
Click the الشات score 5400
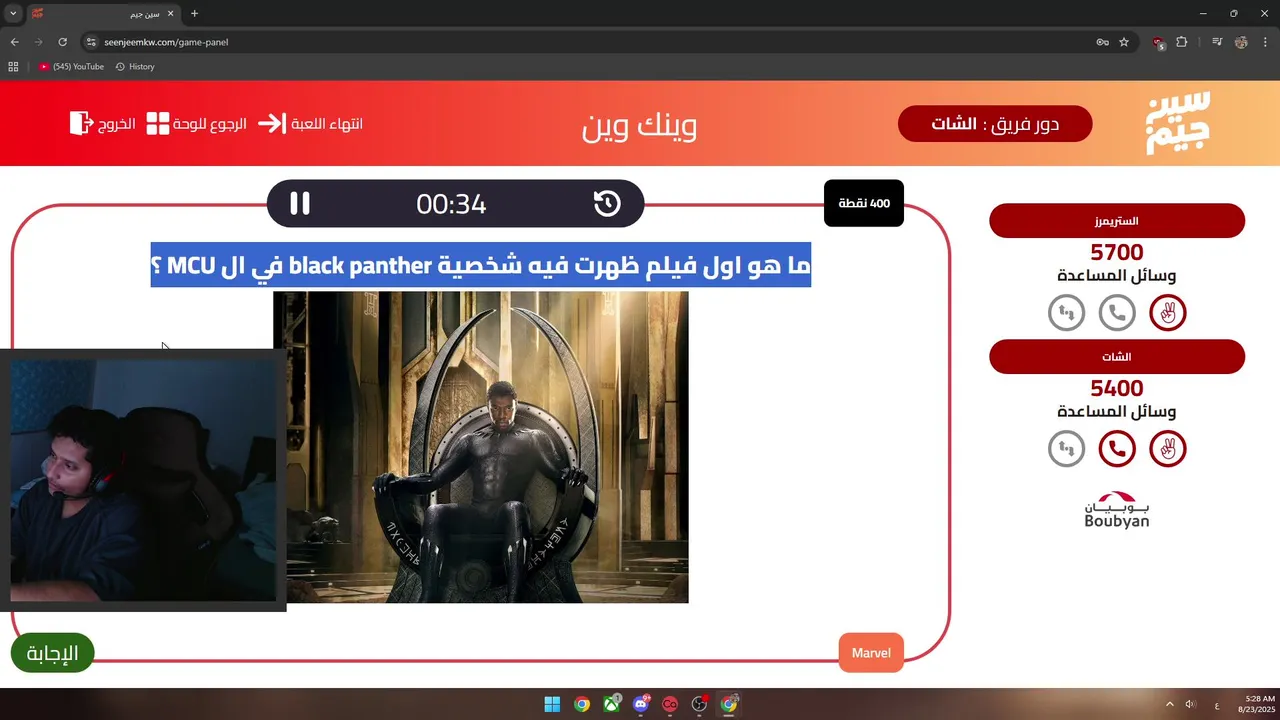pos(1117,388)
